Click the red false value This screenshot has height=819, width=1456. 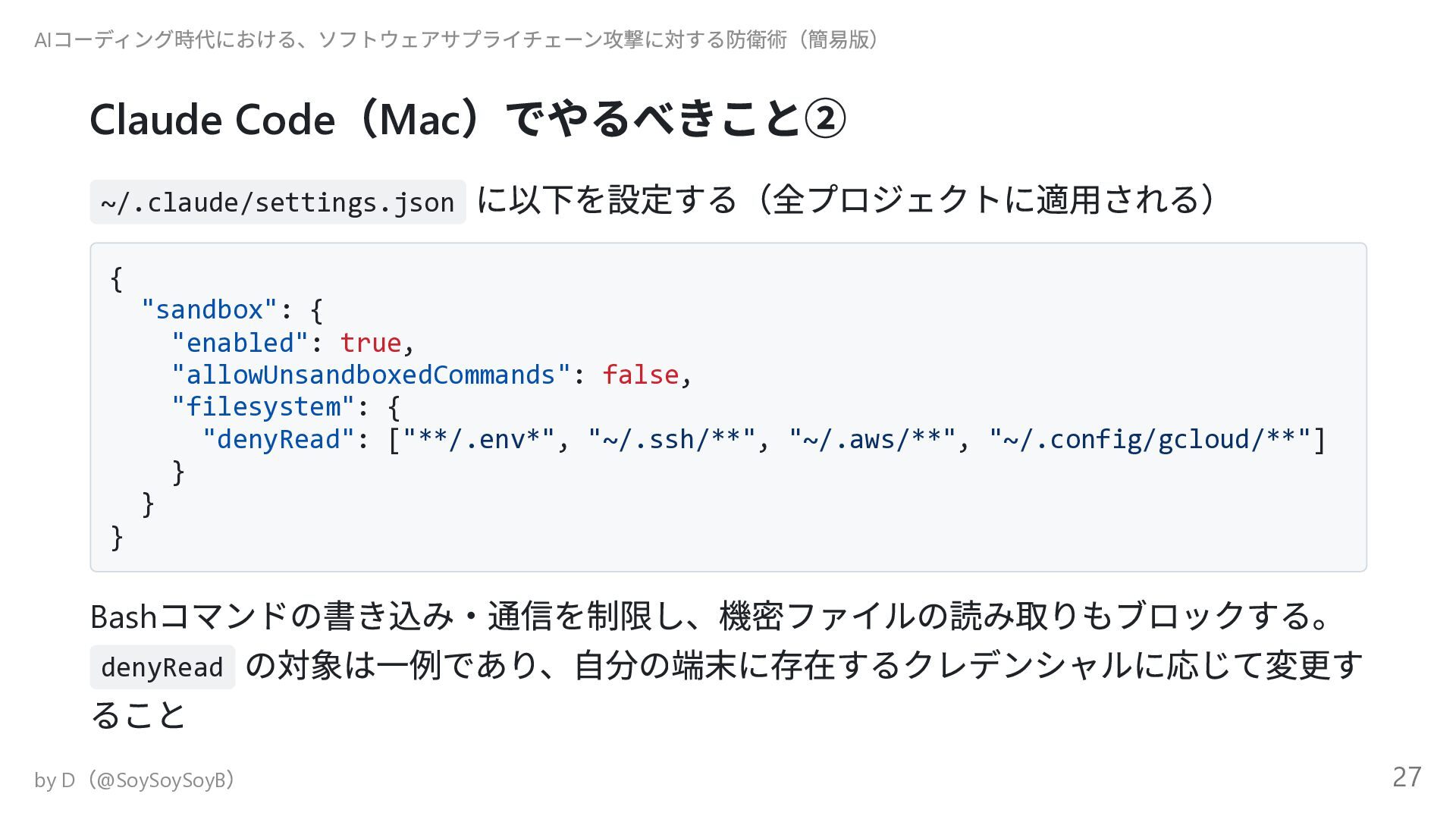pyautogui.click(x=640, y=375)
